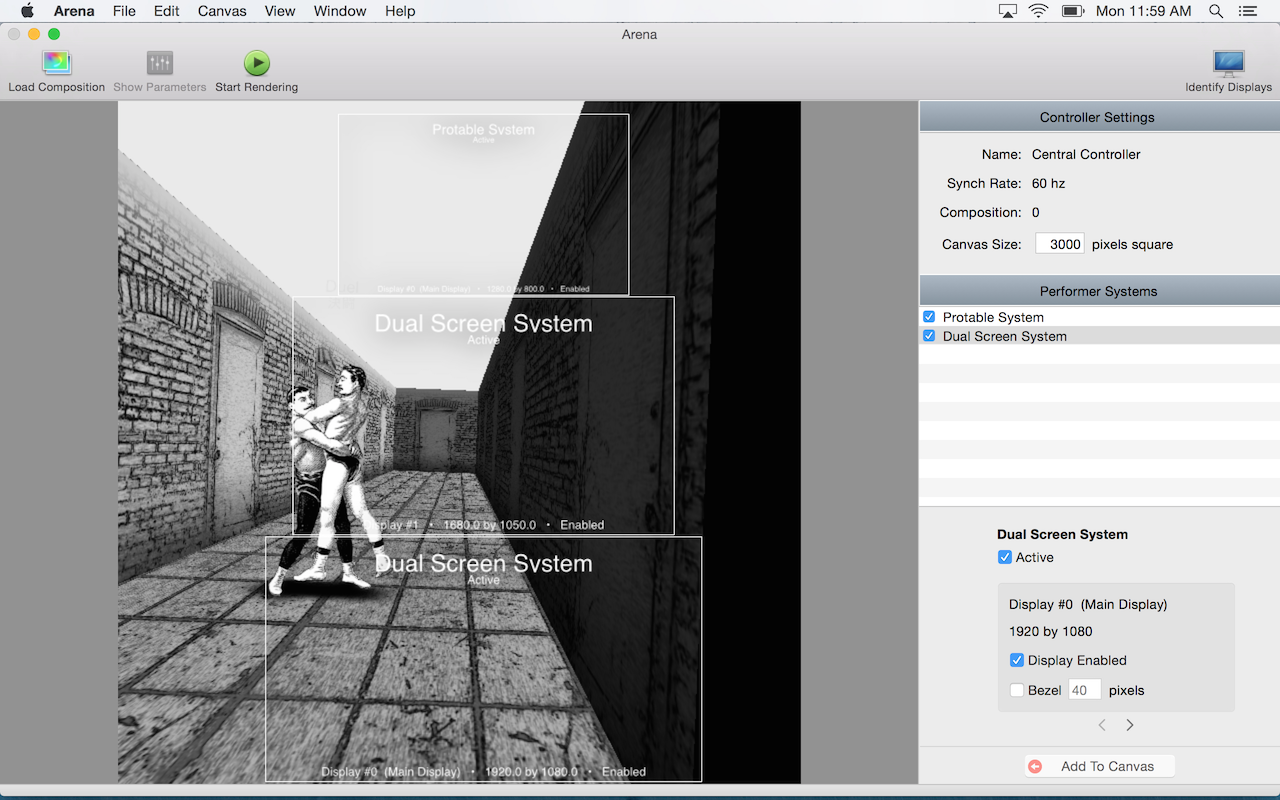Enable the Bezel checkbox

(x=1017, y=690)
